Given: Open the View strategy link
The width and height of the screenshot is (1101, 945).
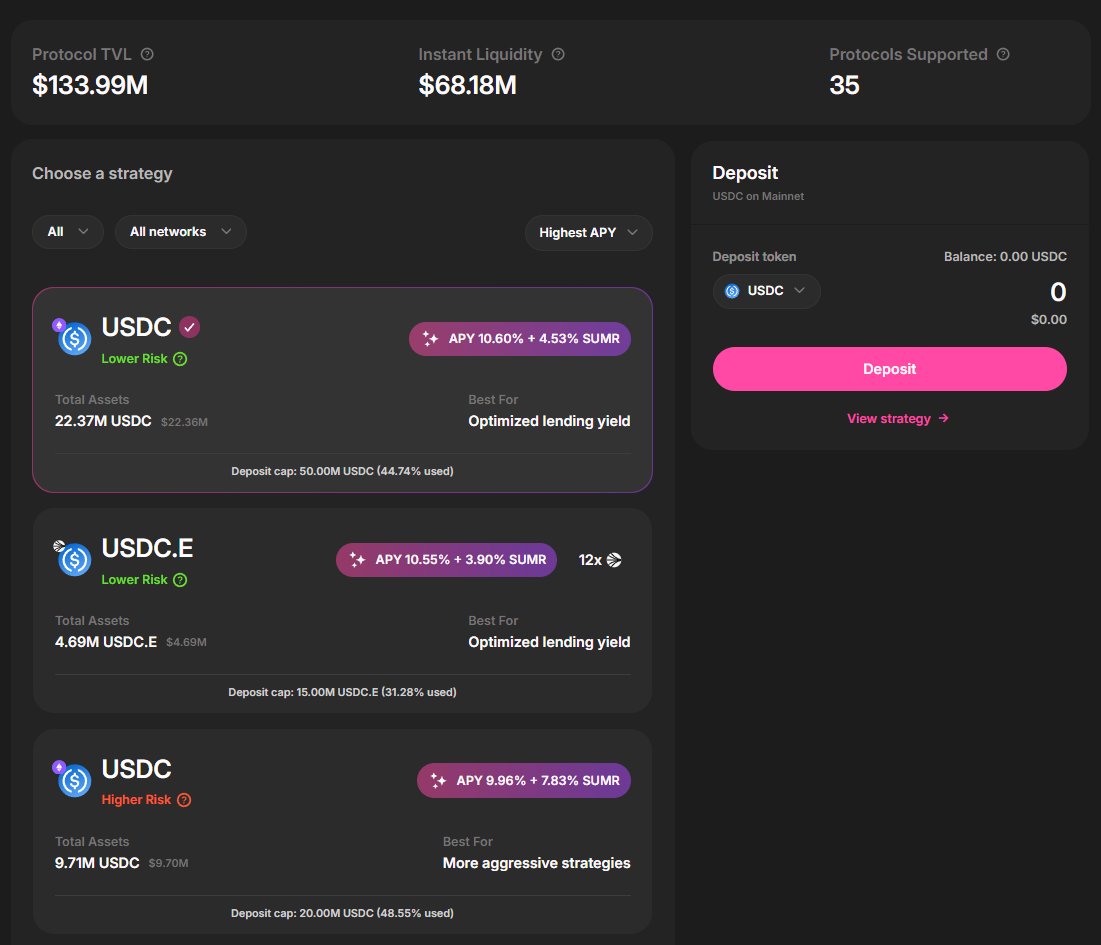Looking at the screenshot, I should [897, 418].
